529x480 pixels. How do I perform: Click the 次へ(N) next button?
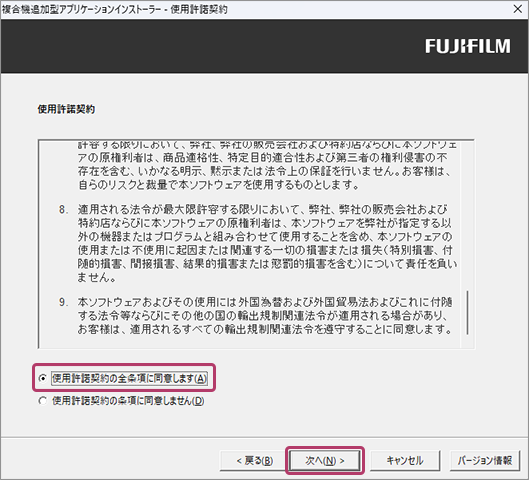[x=325, y=460]
